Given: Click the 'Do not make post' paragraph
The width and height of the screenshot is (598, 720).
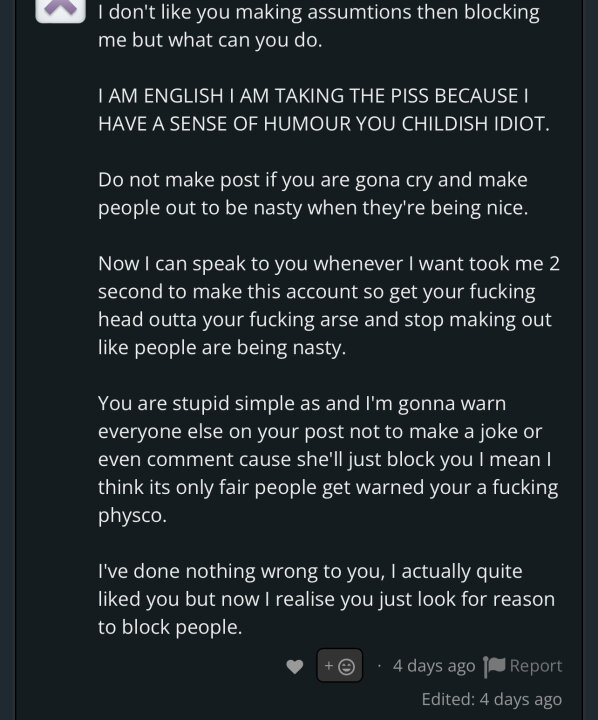Looking at the screenshot, I should tap(313, 194).
